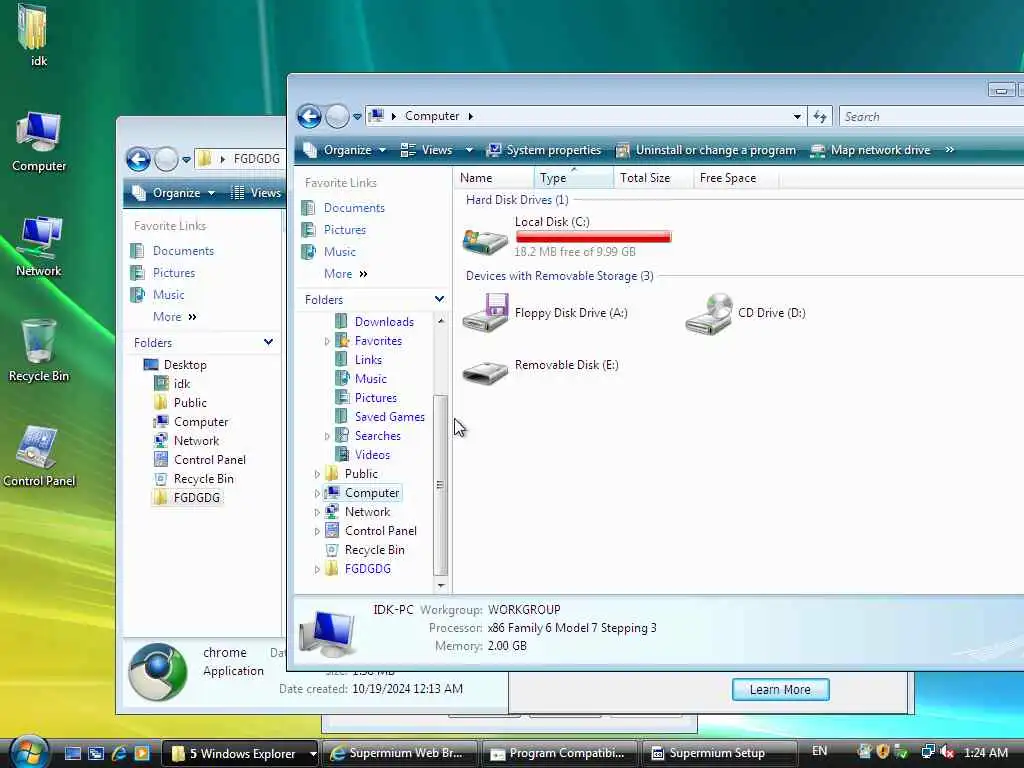Click the Refresh button next to address bar

[820, 116]
